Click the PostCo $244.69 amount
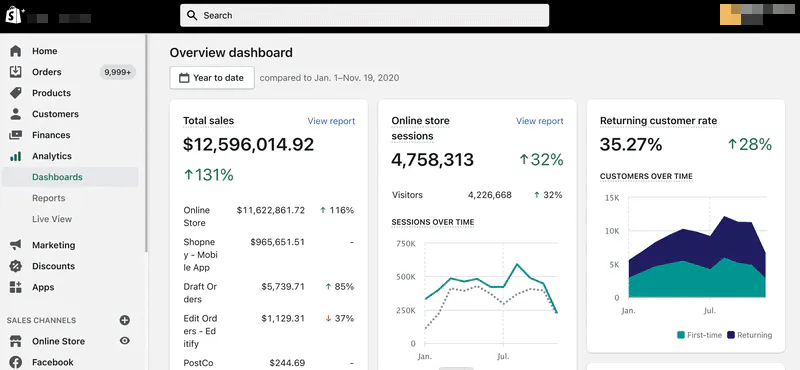Viewport: 800px width, 370px height. [287, 363]
